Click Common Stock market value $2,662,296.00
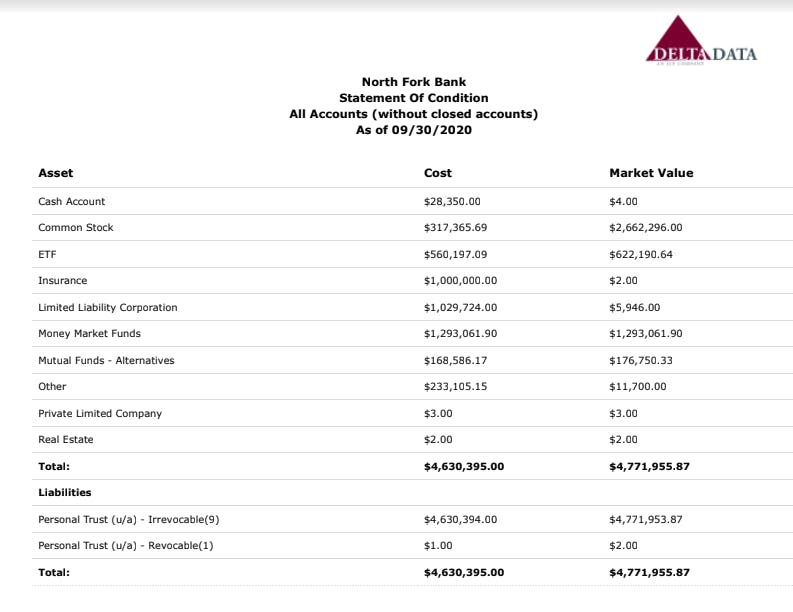Screen dimensions: 793x612 click(x=646, y=228)
